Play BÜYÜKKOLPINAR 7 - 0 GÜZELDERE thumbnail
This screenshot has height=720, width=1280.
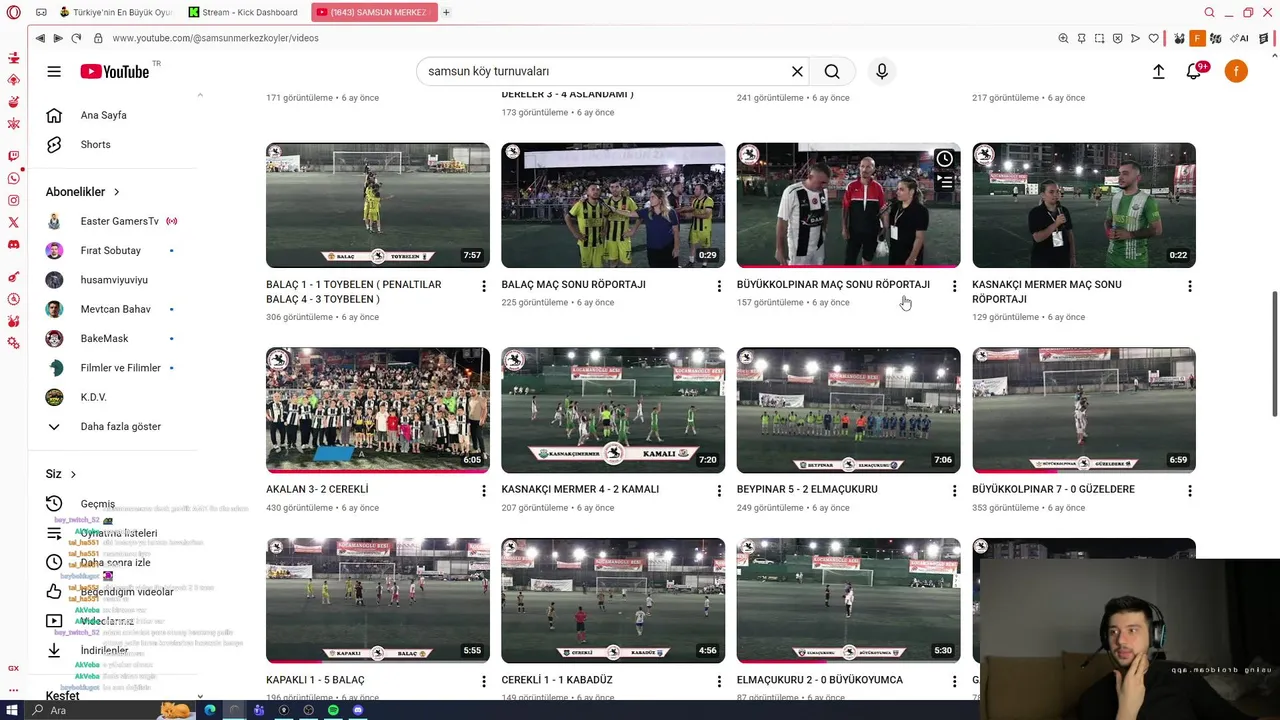click(x=1084, y=410)
